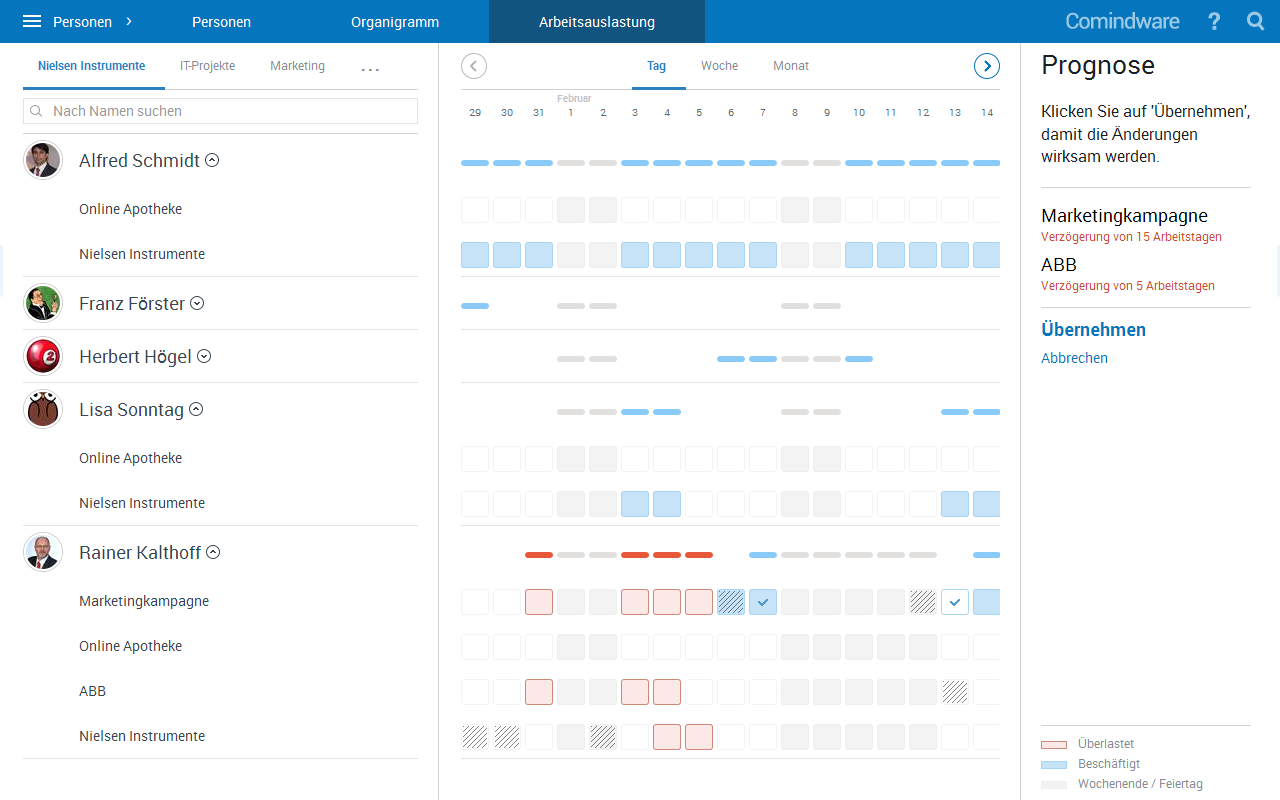Click Franz Förster's avatar
This screenshot has height=800, width=1280.
[x=43, y=303]
